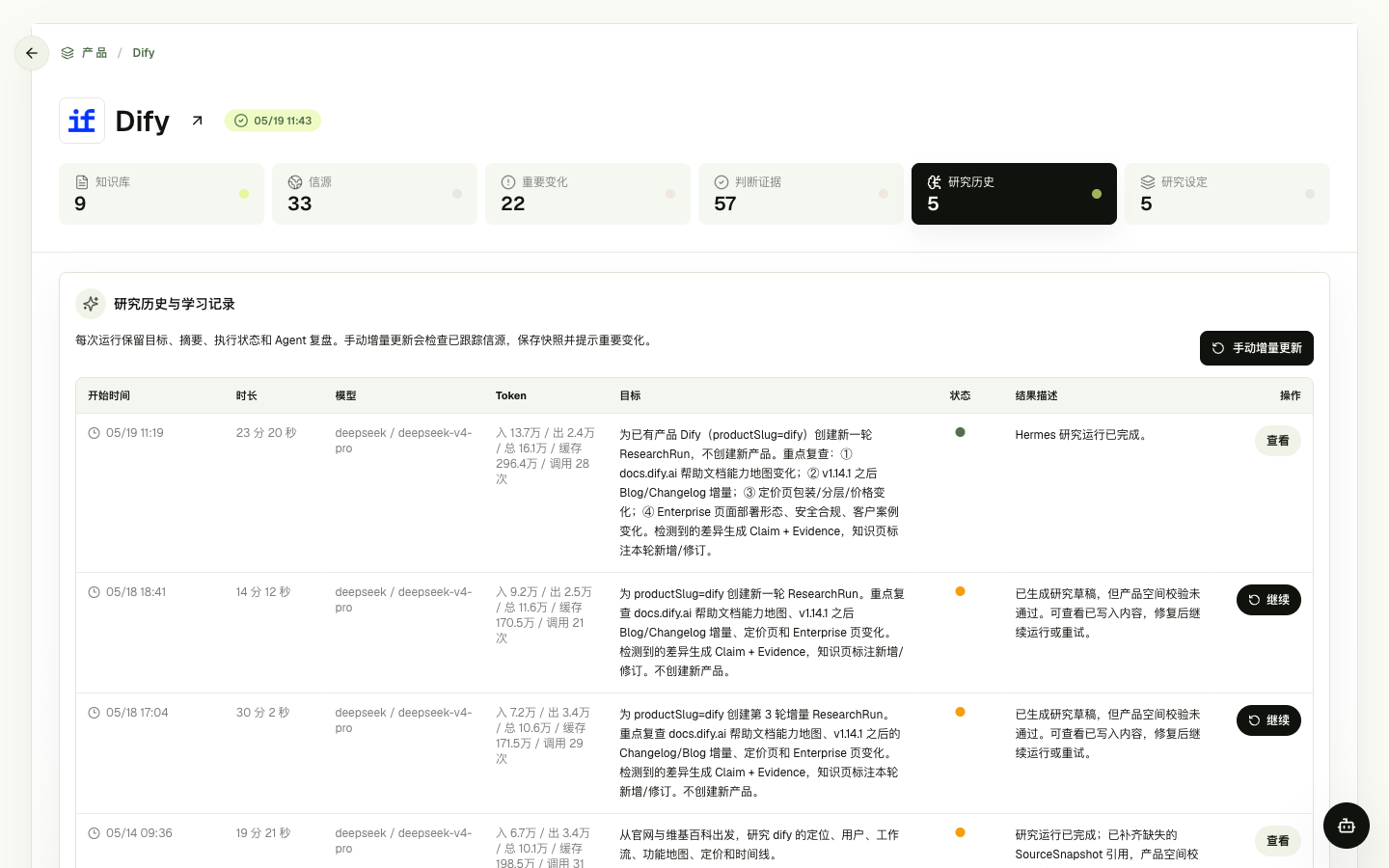Click the token cell starting 入 7.2万
Image resolution: width=1389 pixels, height=868 pixels.
pos(543,736)
